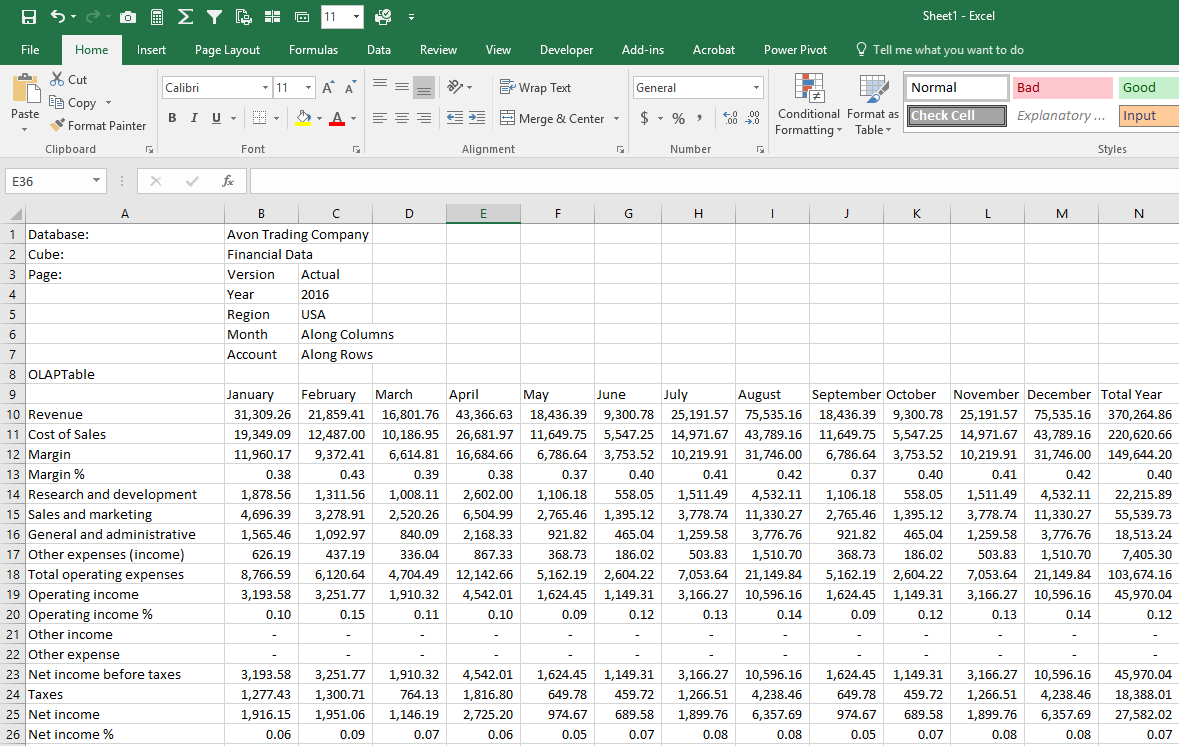Decrease the cell indent

pos(455,118)
